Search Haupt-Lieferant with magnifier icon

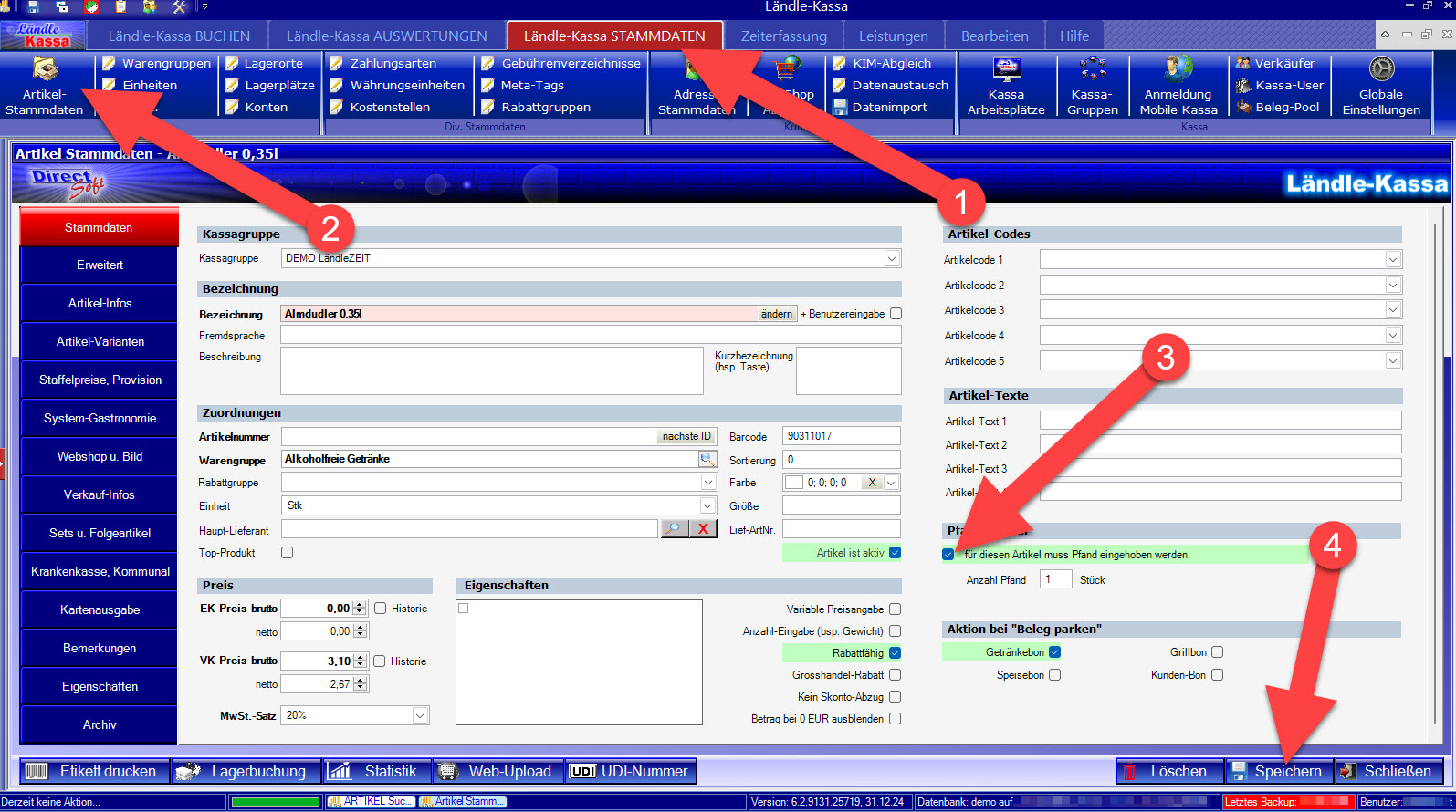pyautogui.click(x=674, y=528)
